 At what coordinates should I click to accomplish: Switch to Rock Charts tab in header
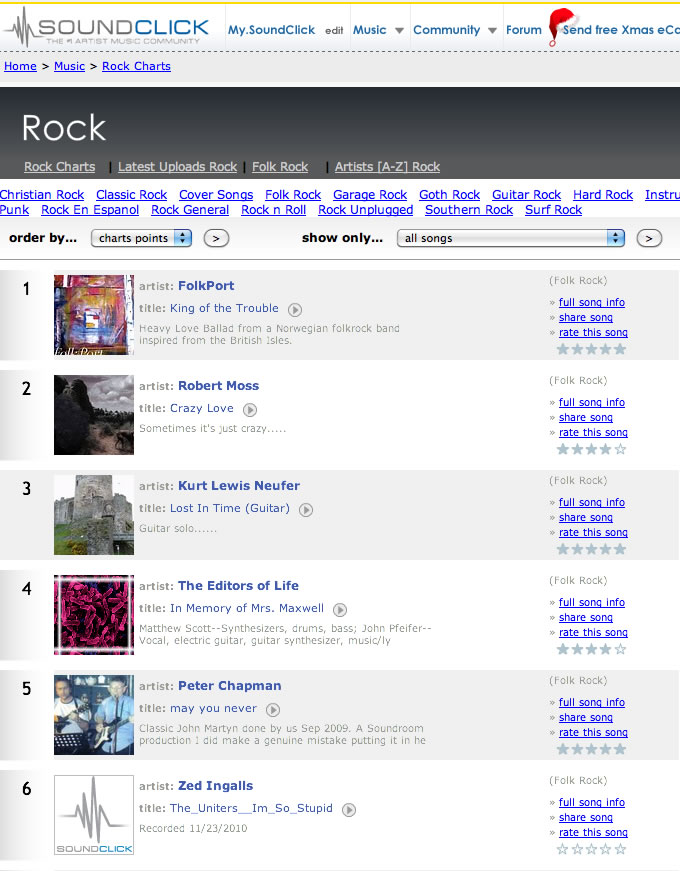pos(59,167)
